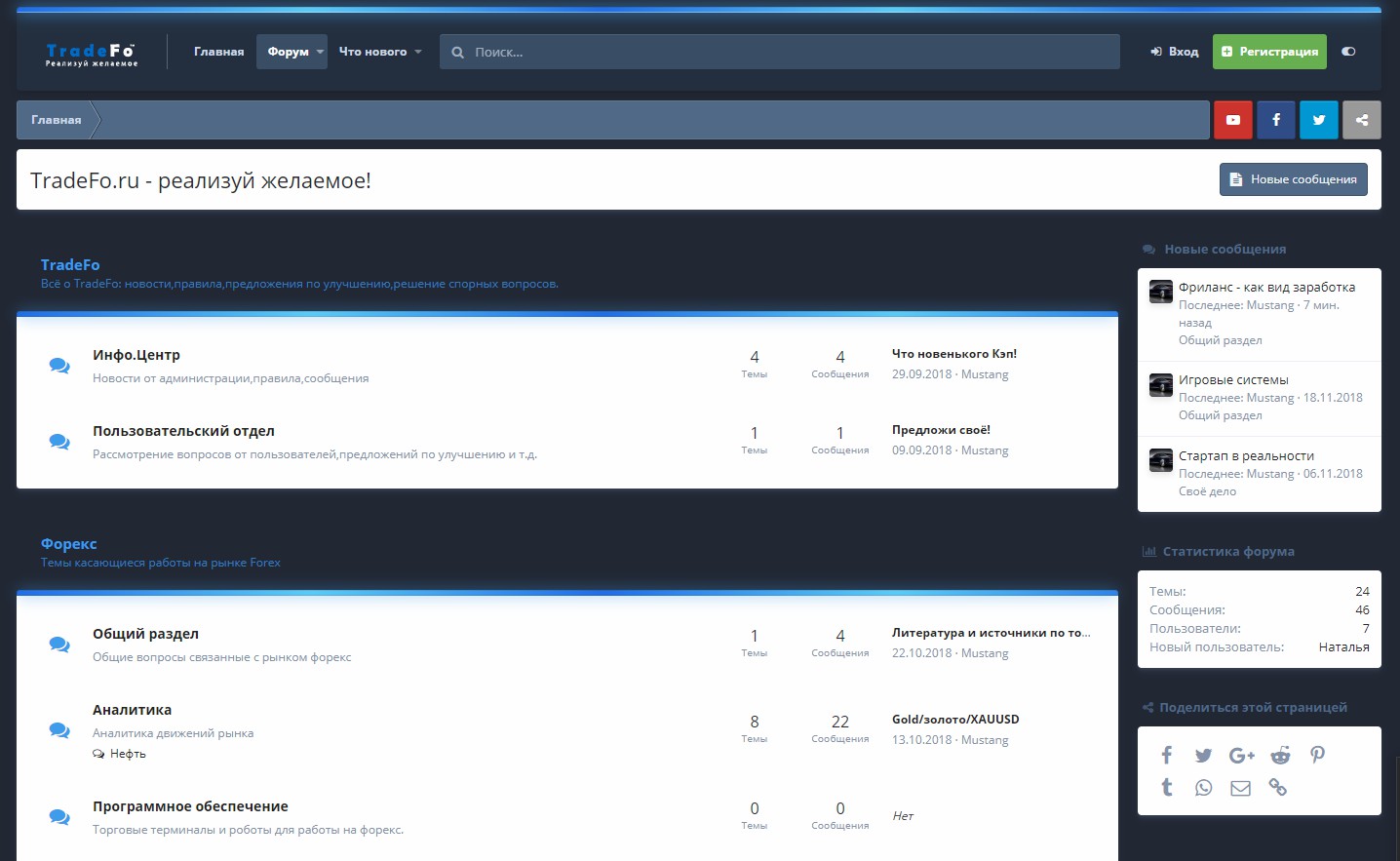Viewport: 1400px width, 861px height.
Task: Open the Общий раздел forum title
Action: 145,634
